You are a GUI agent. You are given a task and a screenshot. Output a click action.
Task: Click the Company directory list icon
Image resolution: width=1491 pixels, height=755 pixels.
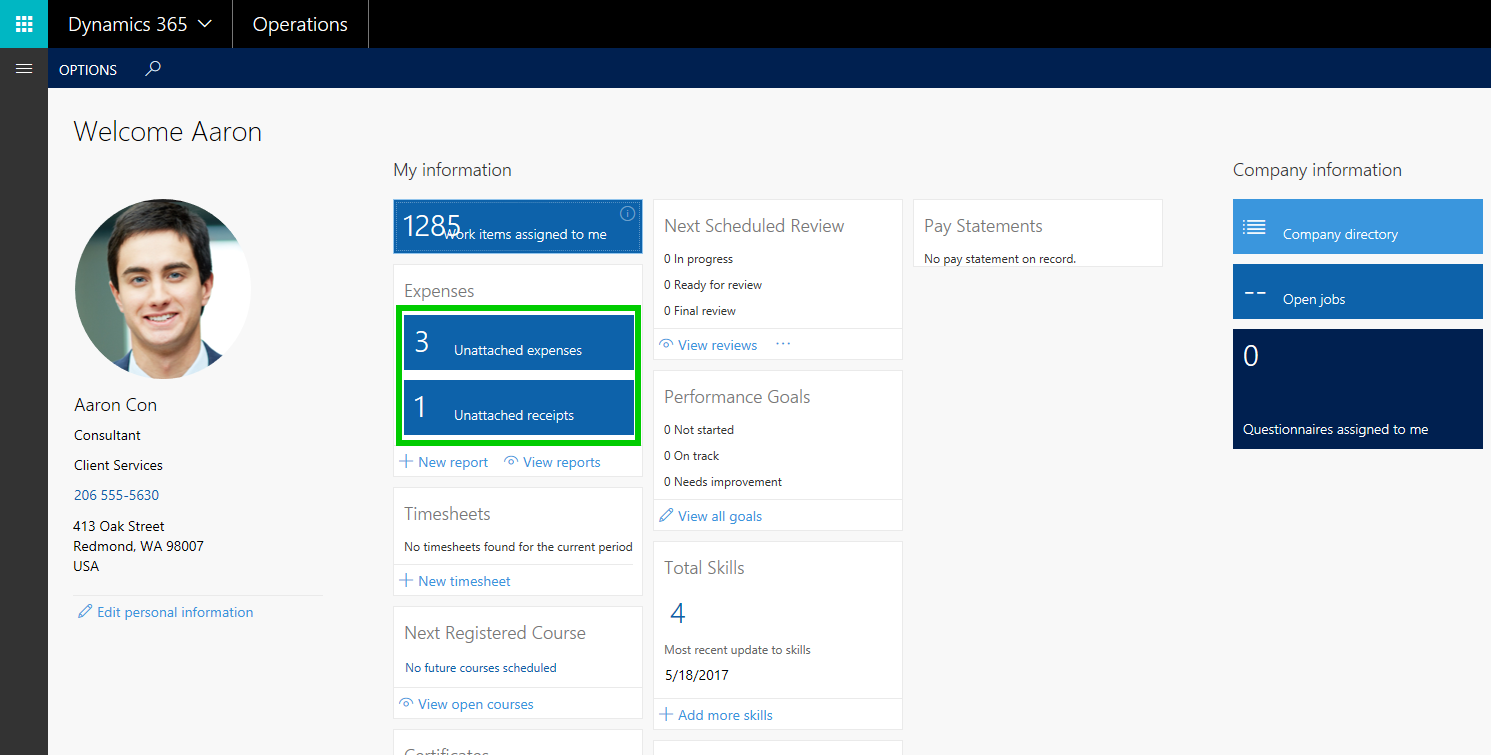coord(1254,227)
